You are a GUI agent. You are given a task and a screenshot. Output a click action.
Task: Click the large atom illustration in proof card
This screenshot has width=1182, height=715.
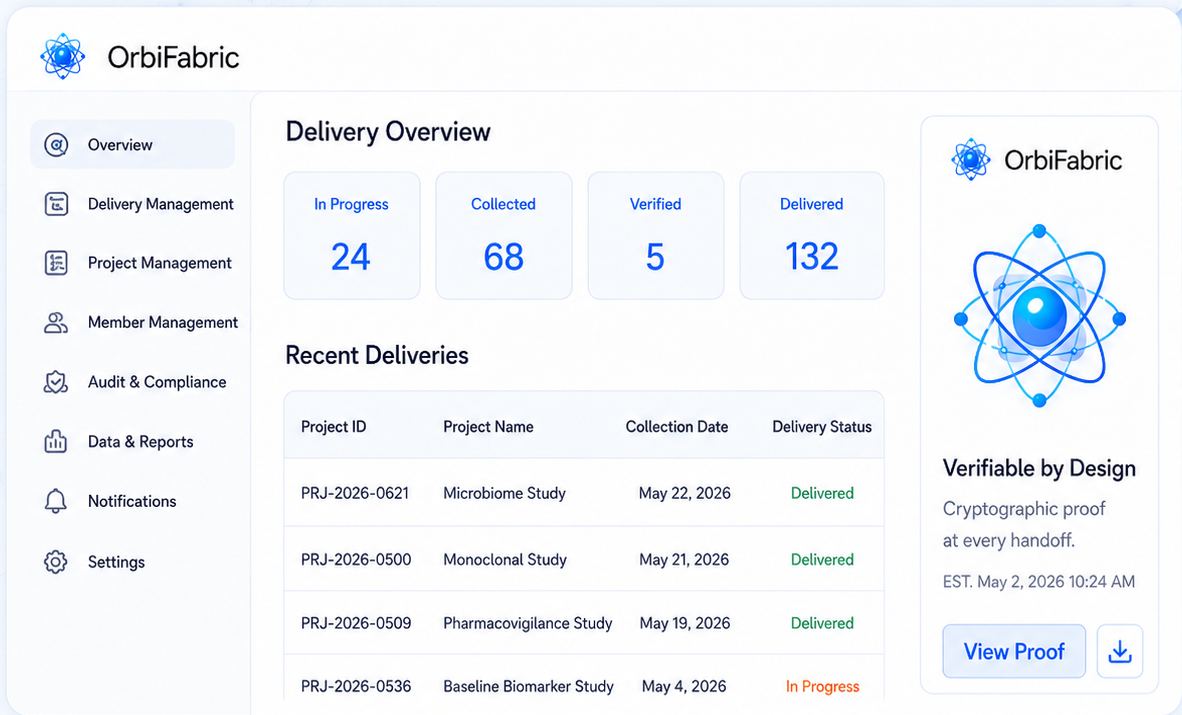[x=1040, y=315]
